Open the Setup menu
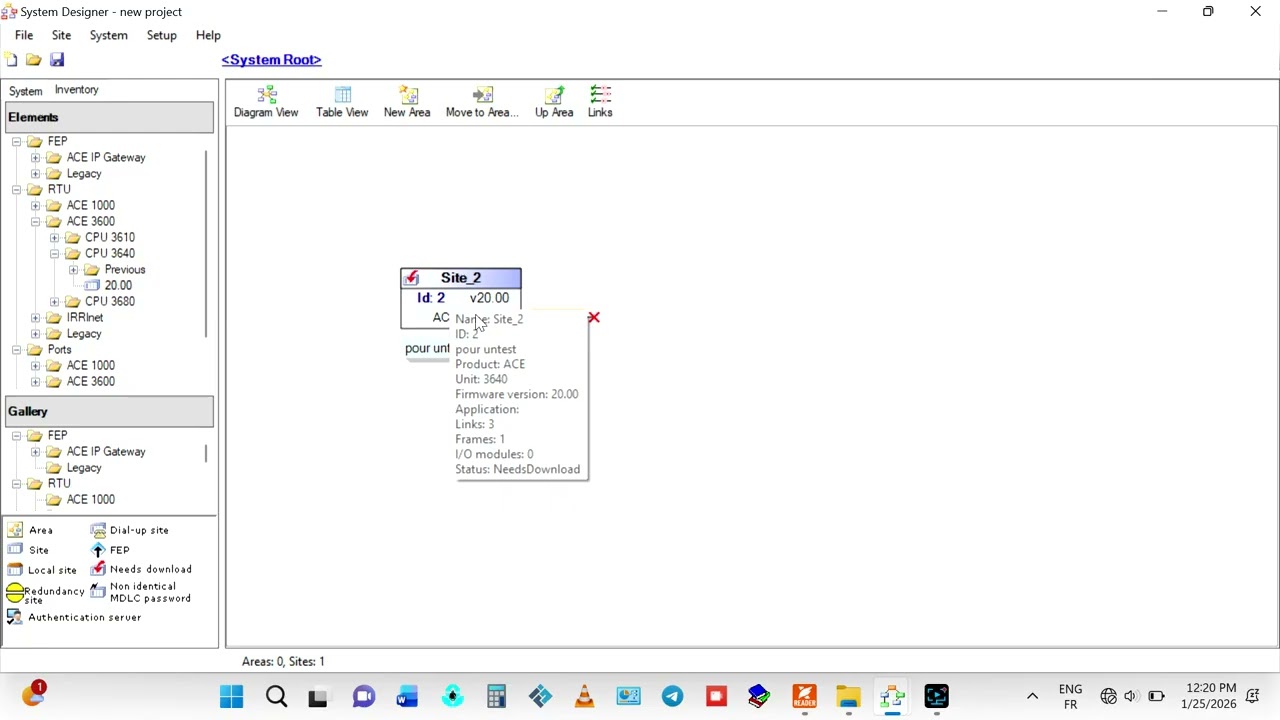Viewport: 1280px width, 720px height. (x=161, y=35)
